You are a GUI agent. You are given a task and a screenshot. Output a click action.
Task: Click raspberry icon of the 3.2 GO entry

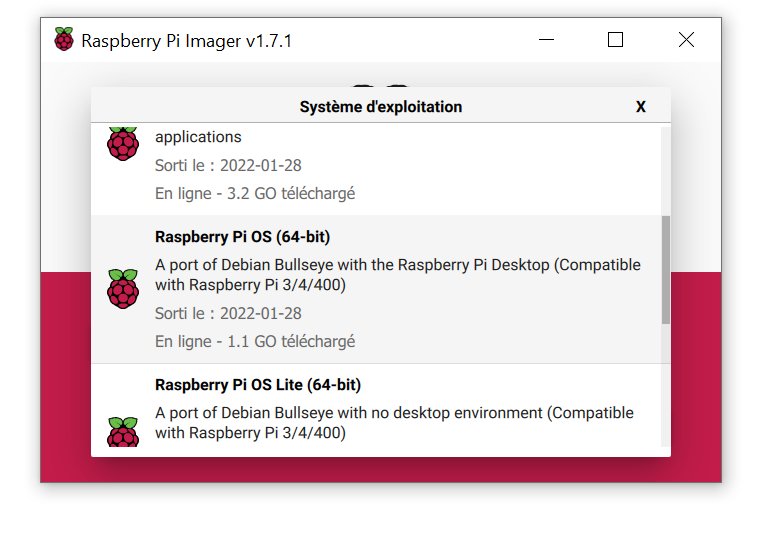(123, 144)
